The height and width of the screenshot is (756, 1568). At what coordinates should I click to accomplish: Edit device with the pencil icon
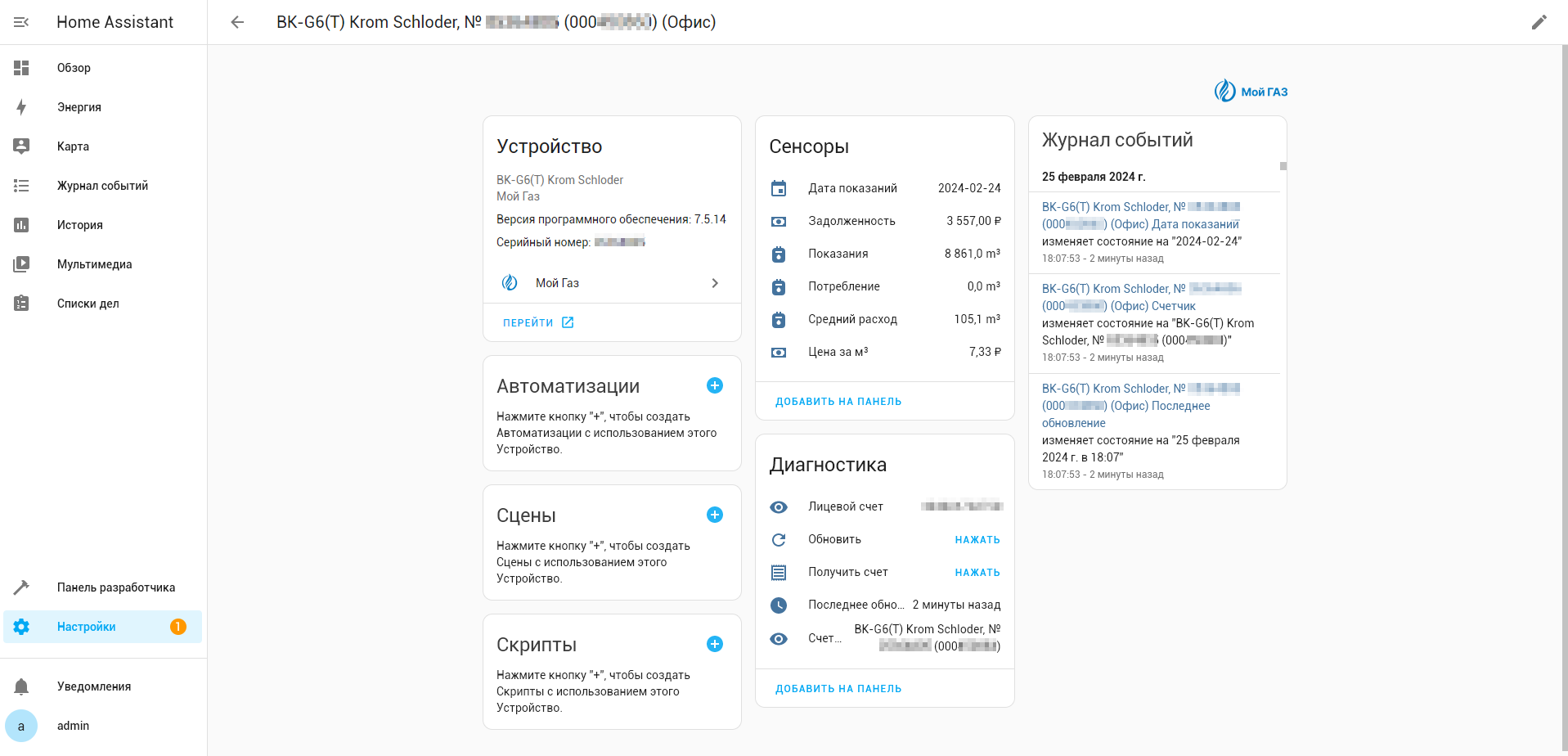pos(1539,22)
